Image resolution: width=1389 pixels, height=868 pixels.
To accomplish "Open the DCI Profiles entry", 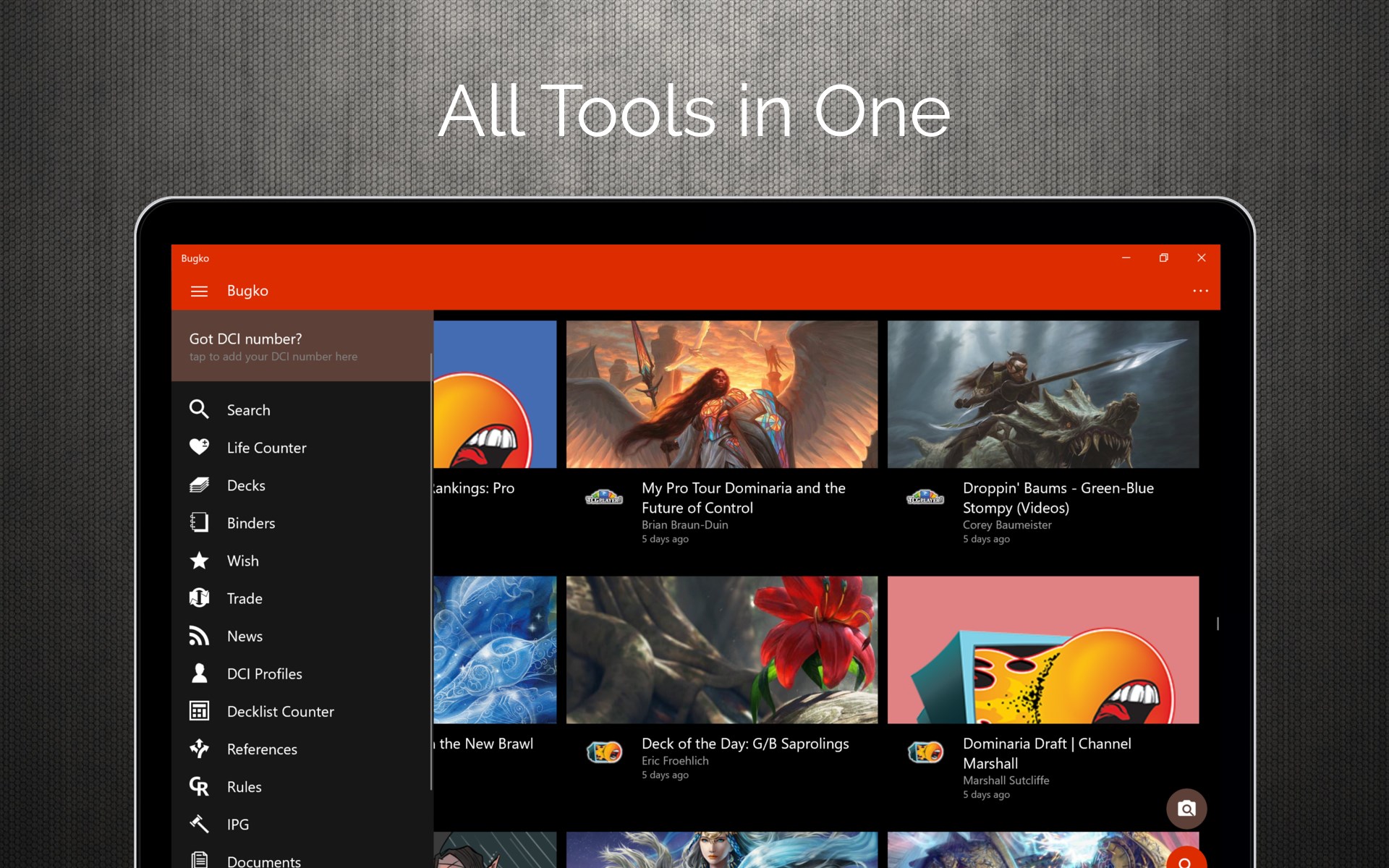I will click(x=264, y=673).
